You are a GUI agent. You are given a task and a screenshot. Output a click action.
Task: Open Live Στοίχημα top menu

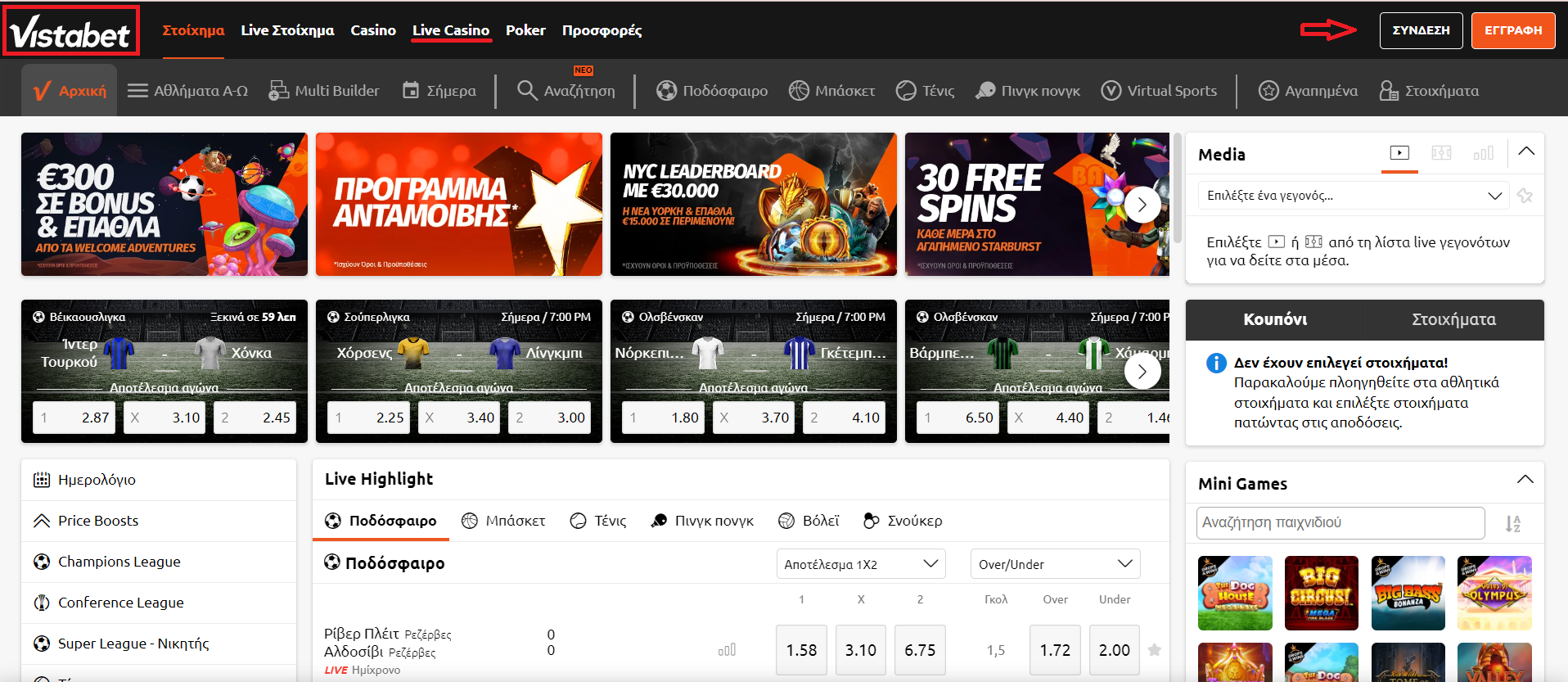(287, 30)
